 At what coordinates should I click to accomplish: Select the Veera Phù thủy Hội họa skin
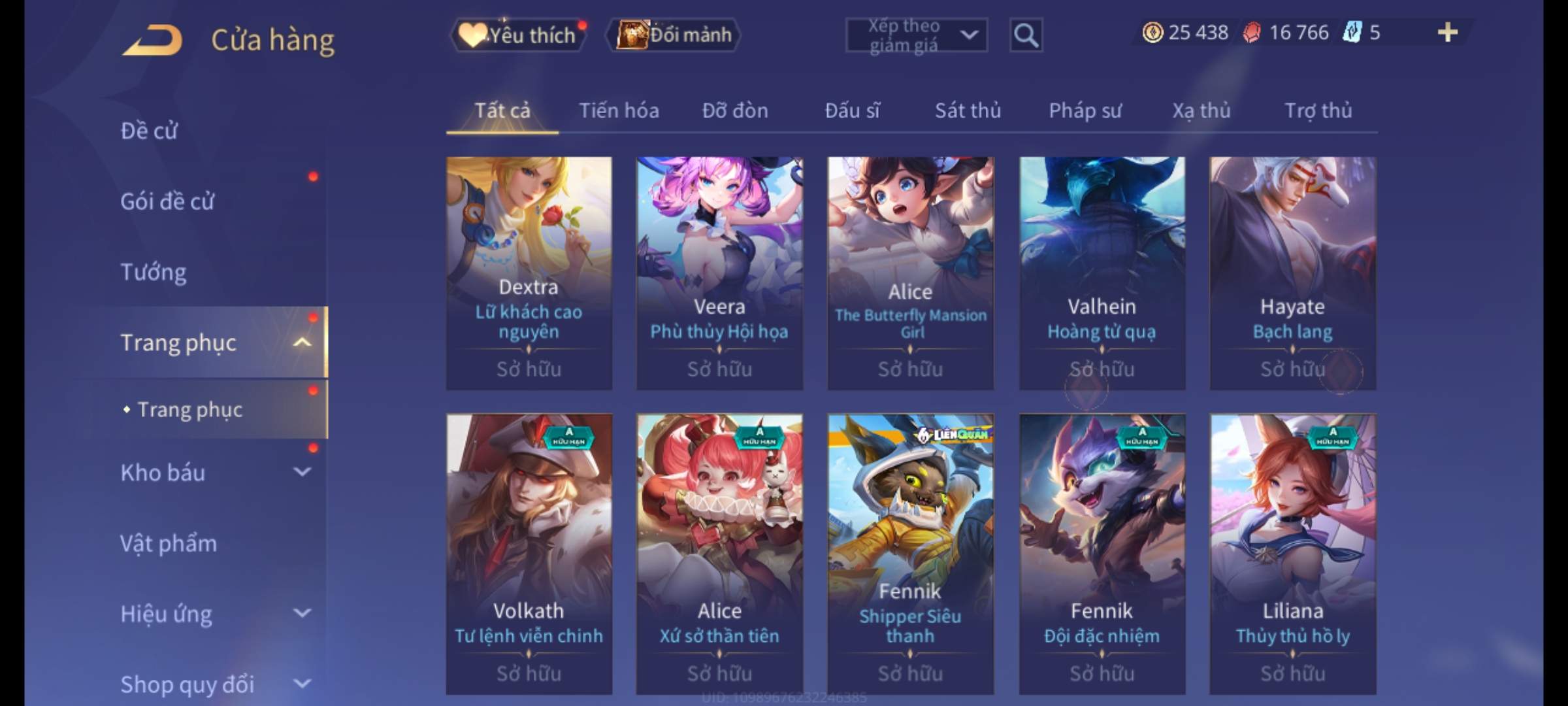719,273
